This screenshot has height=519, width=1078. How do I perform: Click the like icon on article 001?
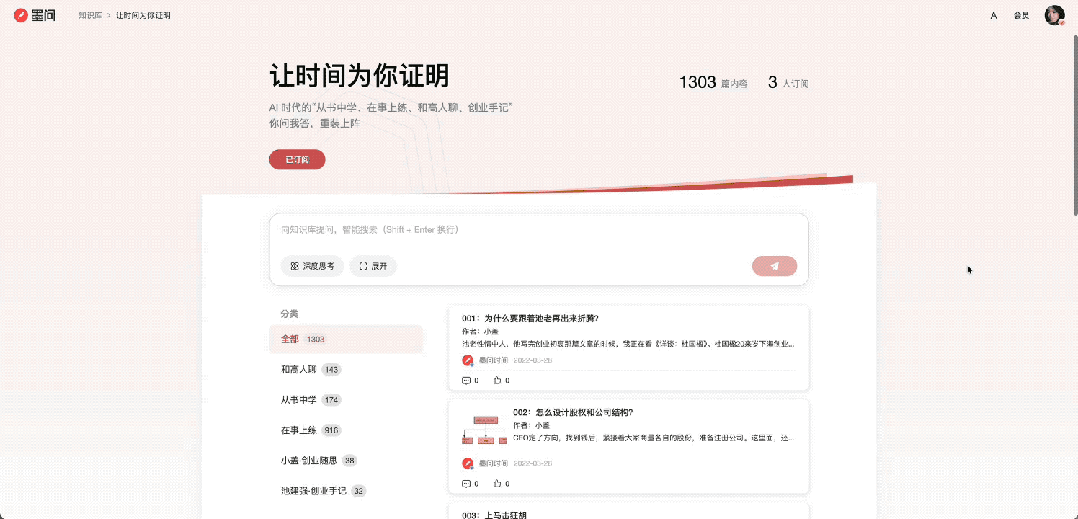coord(497,380)
